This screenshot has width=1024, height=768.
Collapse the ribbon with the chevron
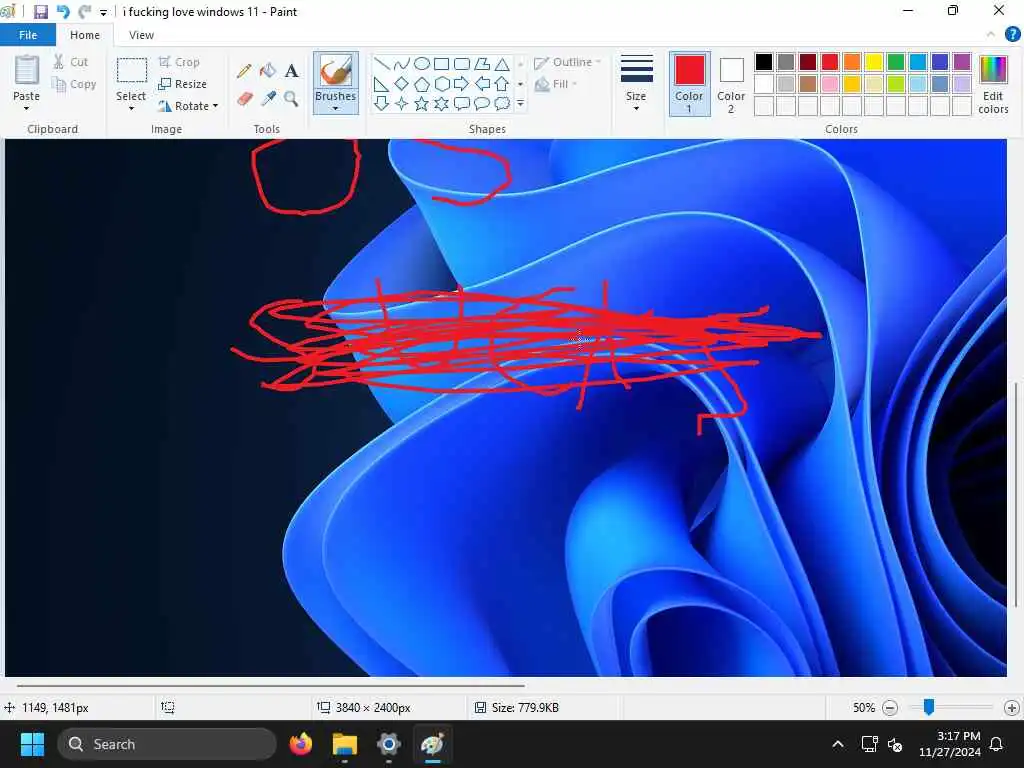click(991, 34)
